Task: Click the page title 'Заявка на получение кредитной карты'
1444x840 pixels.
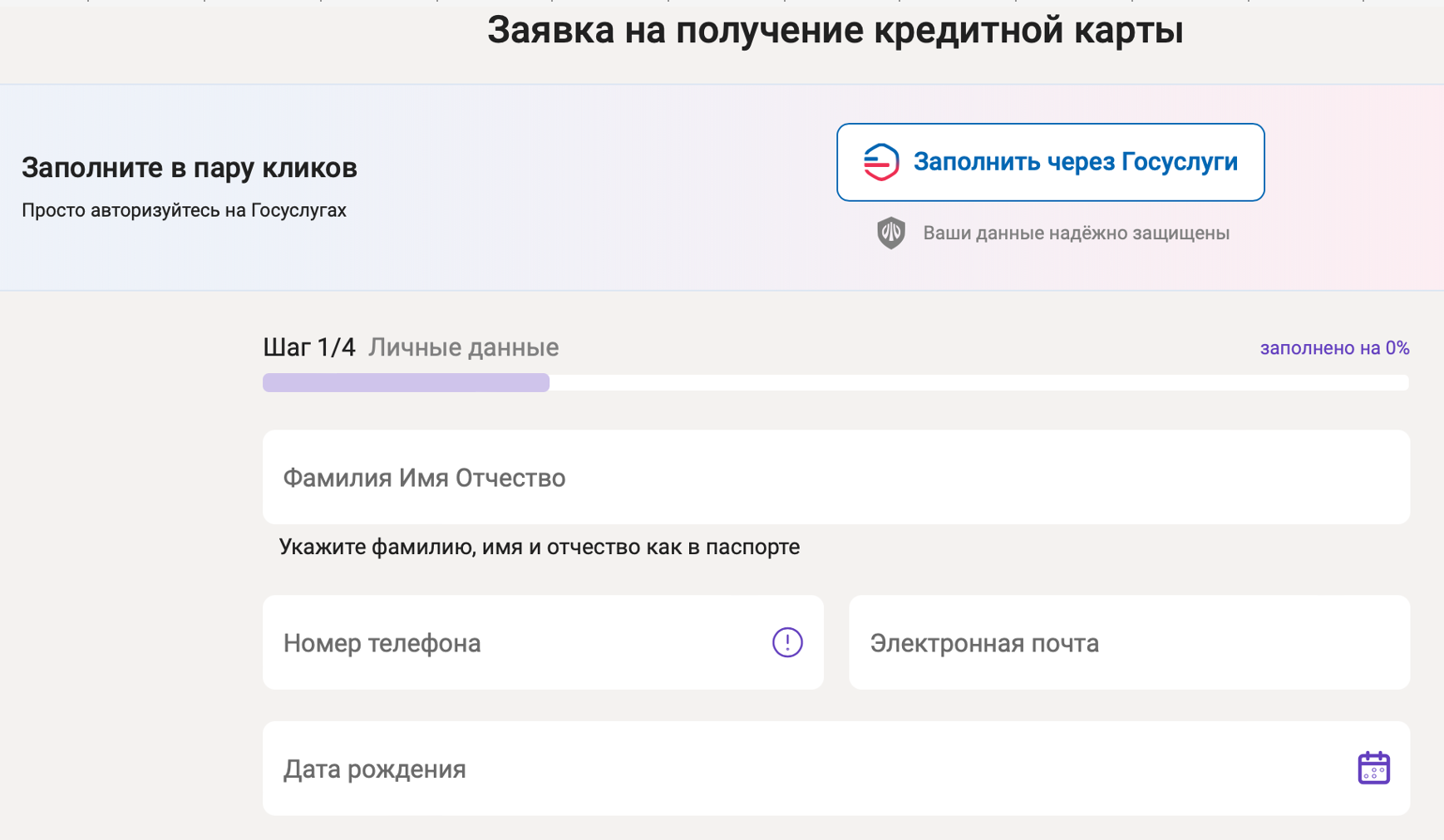Action: [x=835, y=31]
